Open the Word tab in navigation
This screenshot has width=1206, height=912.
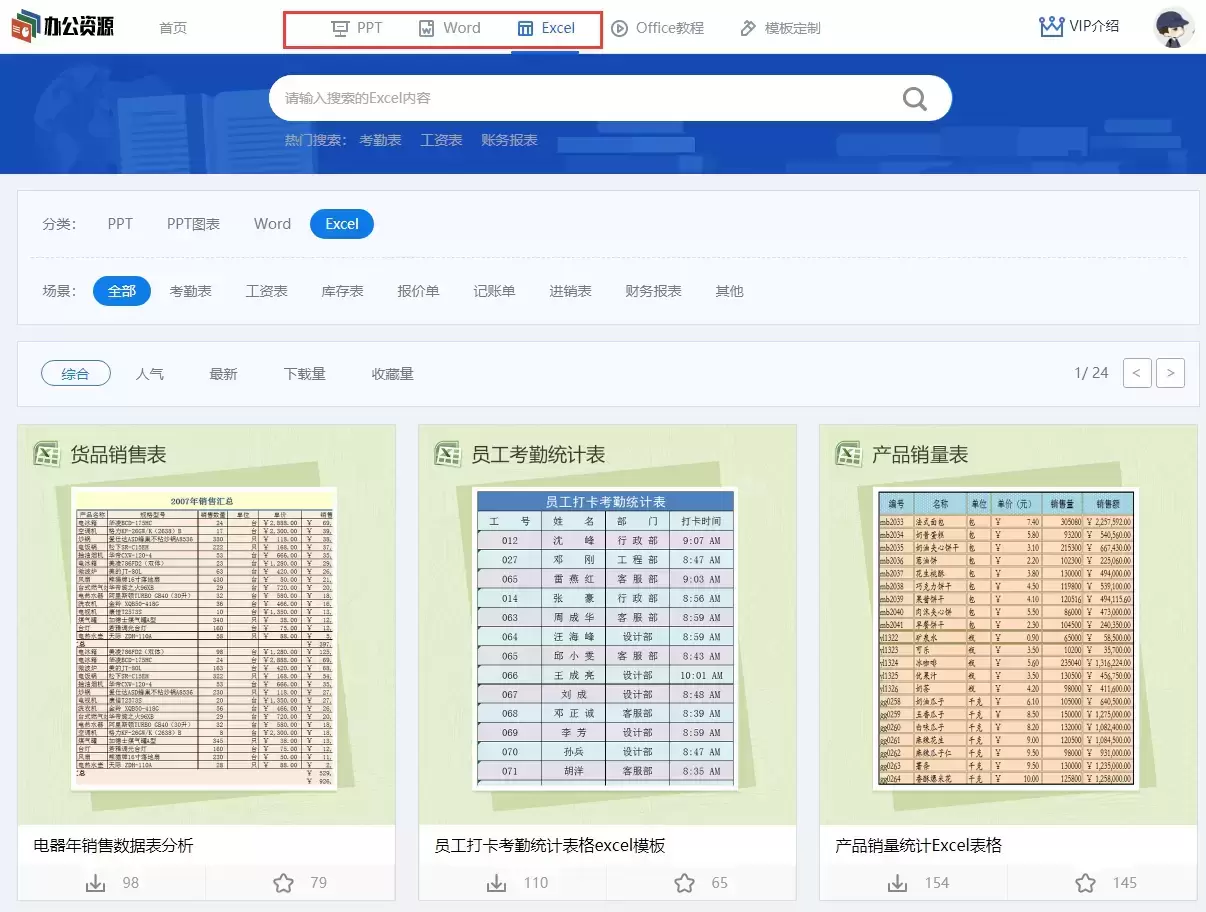(449, 28)
